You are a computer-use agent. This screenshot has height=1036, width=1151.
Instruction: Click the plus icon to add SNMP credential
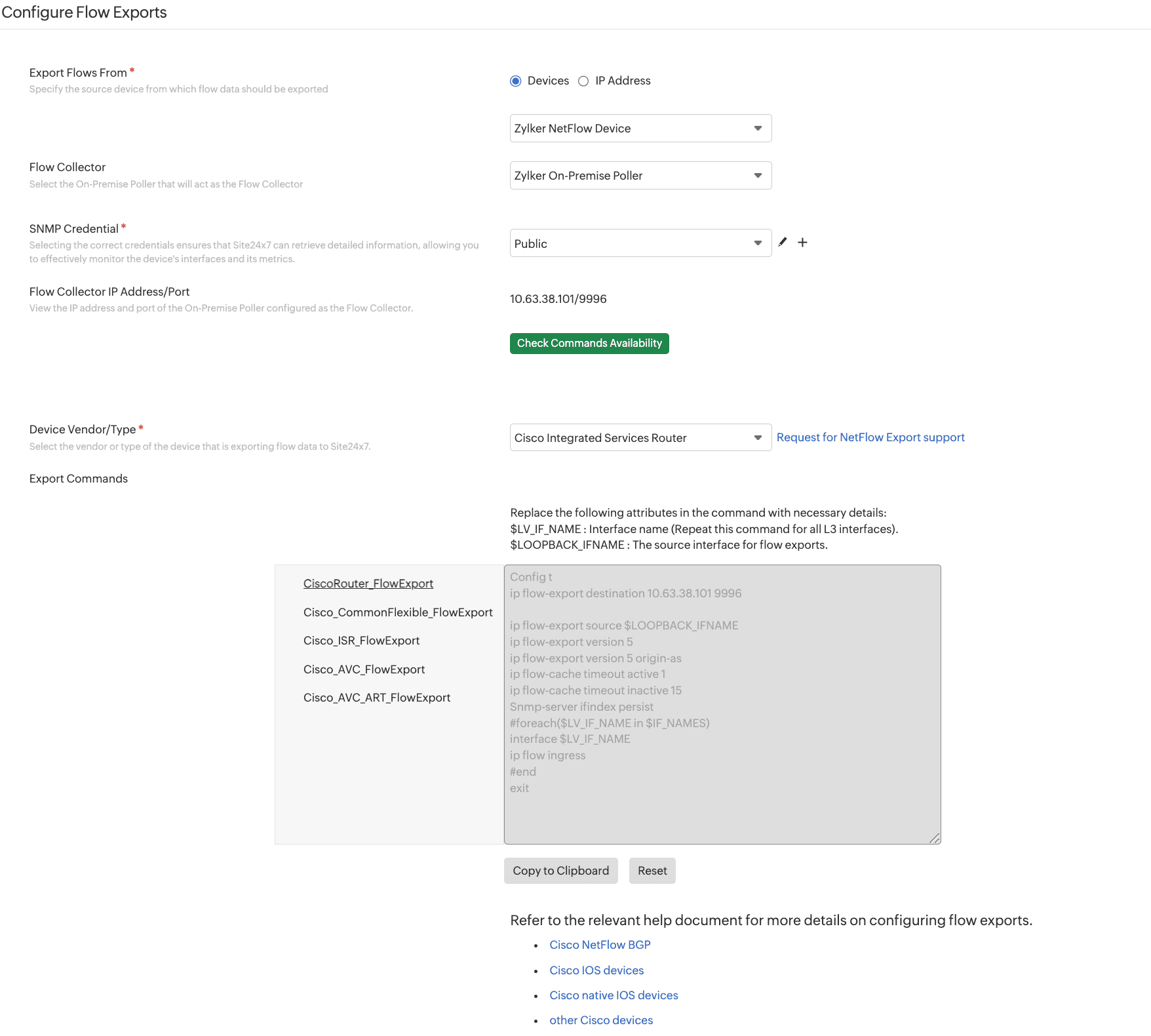pos(802,243)
